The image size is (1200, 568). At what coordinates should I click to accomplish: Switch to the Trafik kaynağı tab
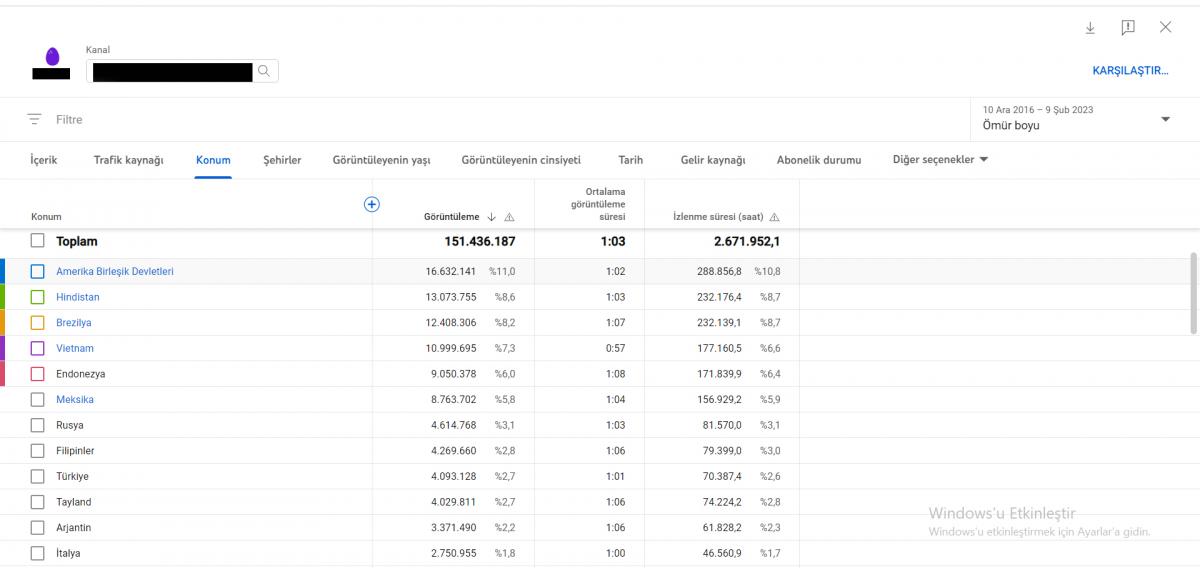(128, 160)
